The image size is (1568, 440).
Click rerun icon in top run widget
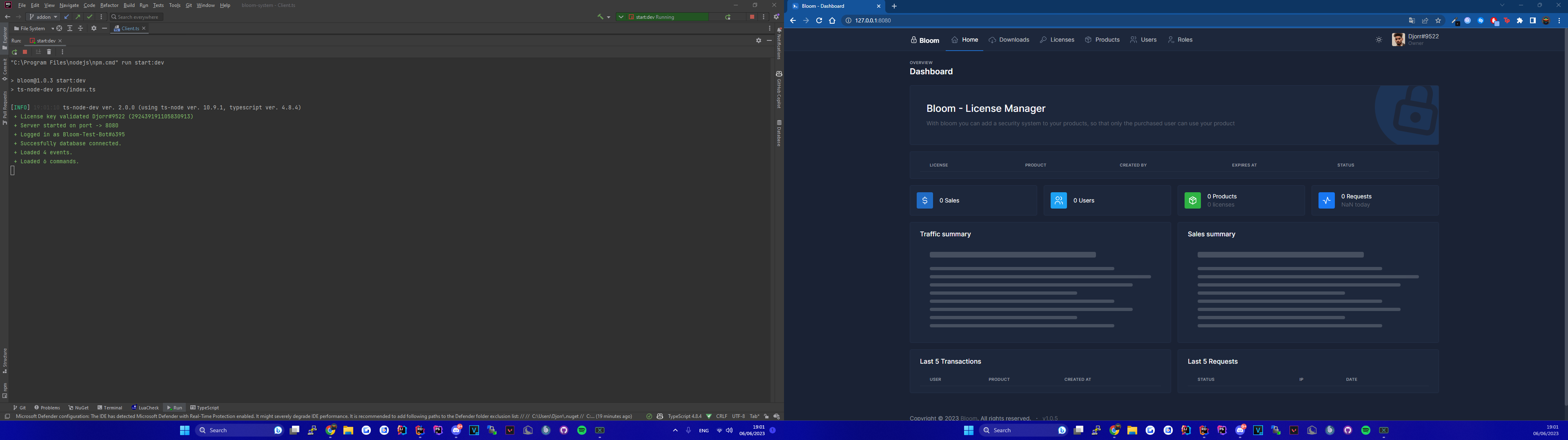728,17
